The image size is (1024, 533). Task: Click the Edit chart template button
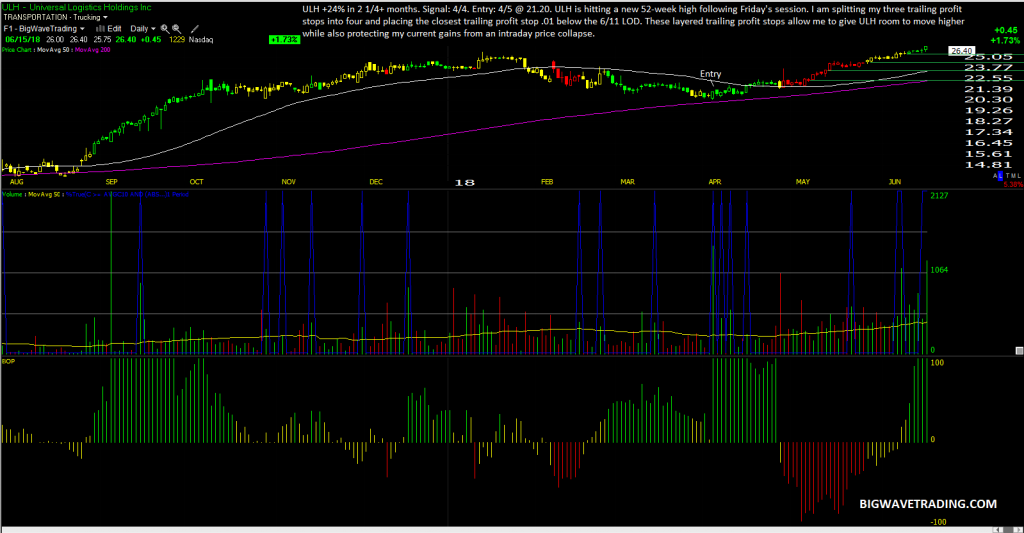coord(114,29)
